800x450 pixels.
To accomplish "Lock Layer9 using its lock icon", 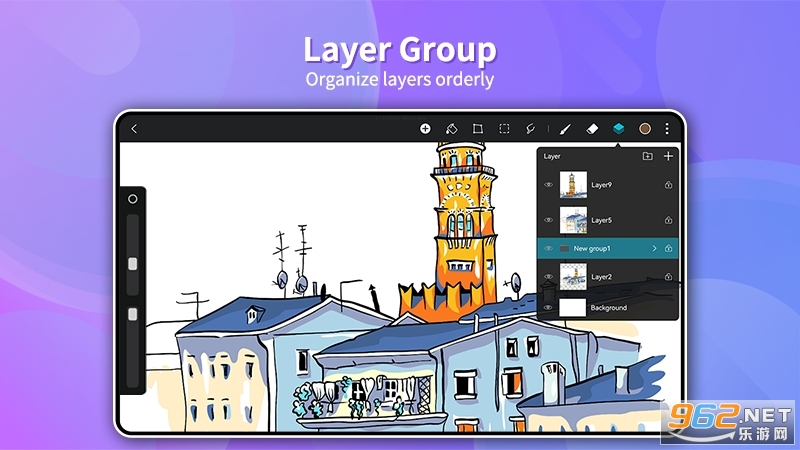I will click(x=668, y=185).
